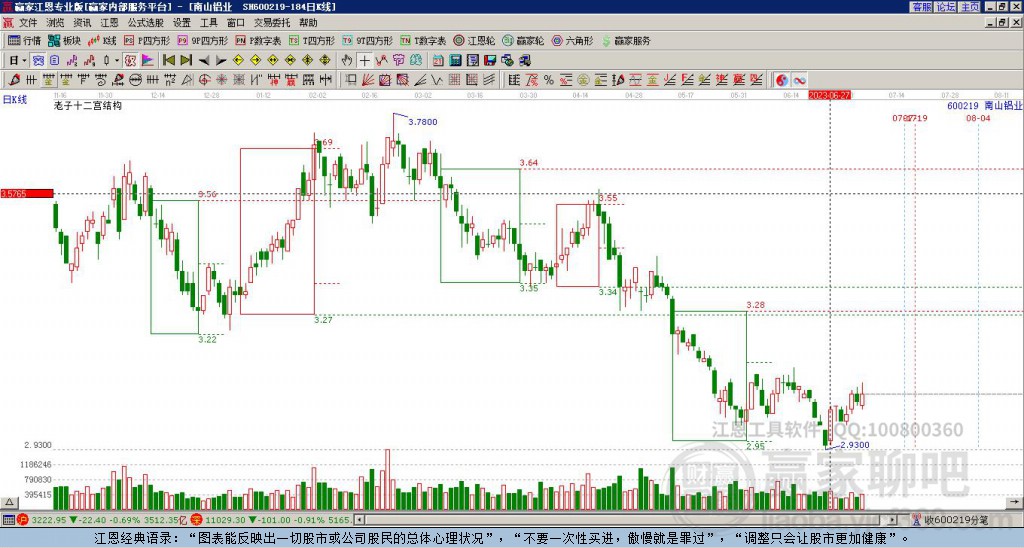Click the horizontal scrollbar left arrow
Image resolution: width=1024 pixels, height=548 pixels.
click(359, 520)
